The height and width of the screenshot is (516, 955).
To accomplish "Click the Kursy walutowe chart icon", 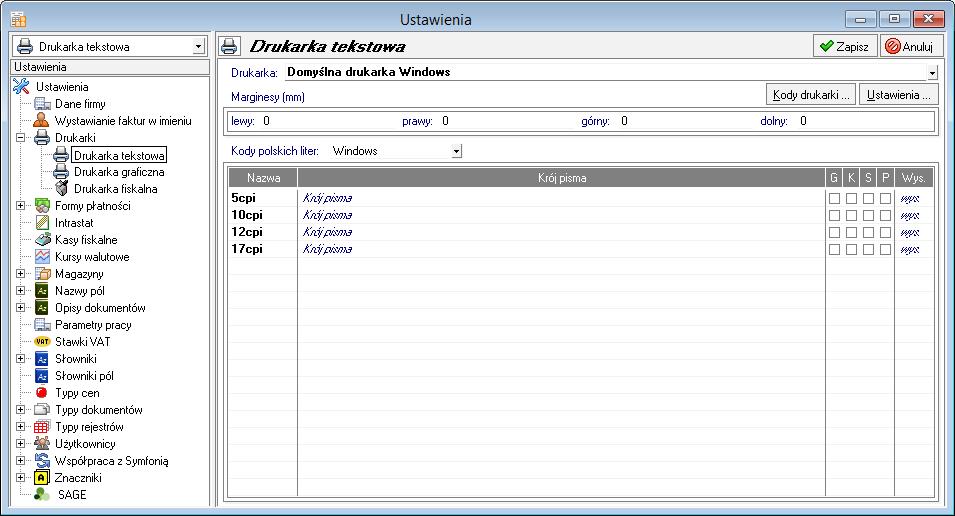I will [42, 257].
